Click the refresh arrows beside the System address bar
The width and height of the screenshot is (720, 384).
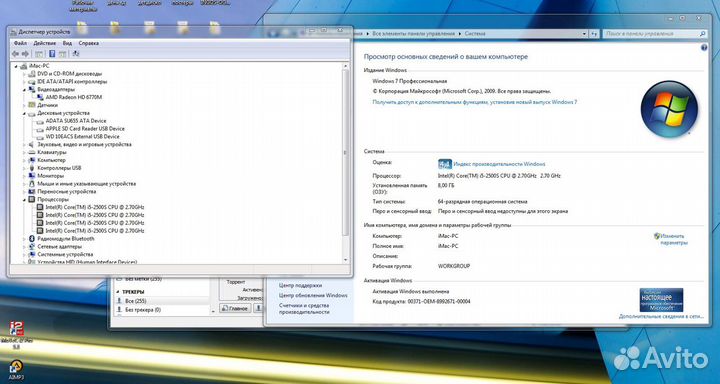point(594,34)
